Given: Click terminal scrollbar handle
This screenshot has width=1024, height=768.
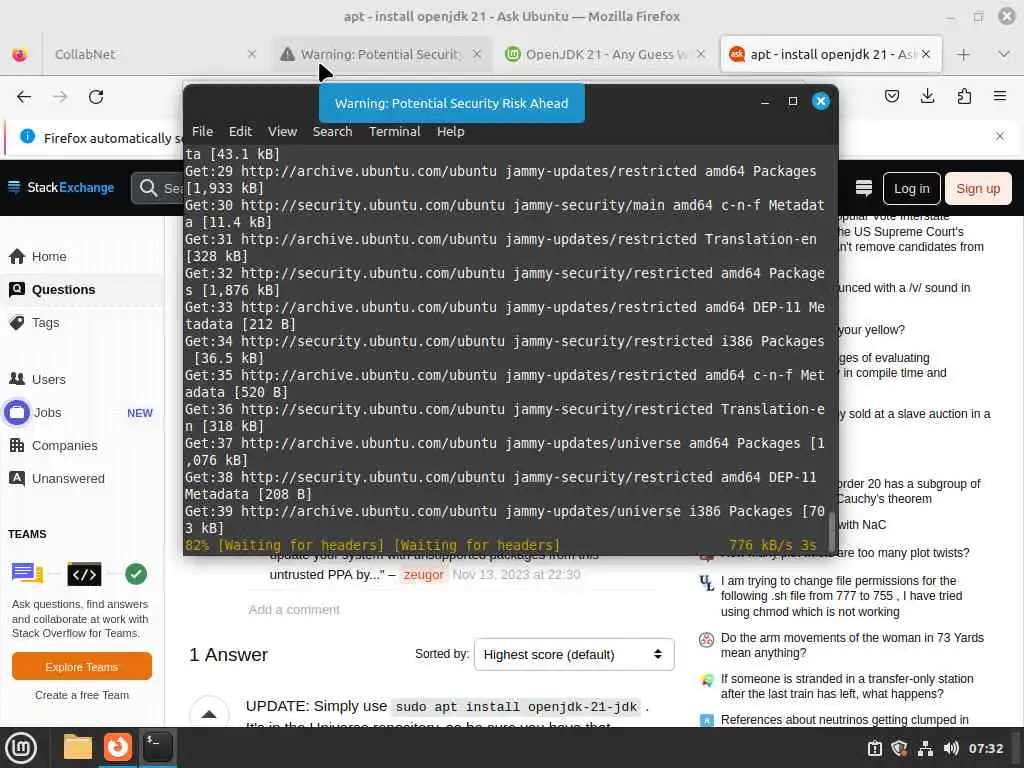Looking at the screenshot, I should tap(832, 532).
